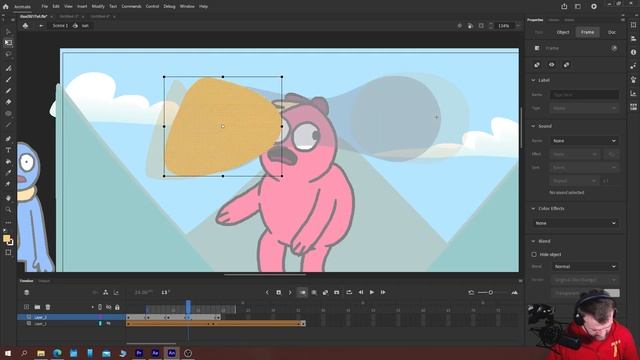Viewport: 640px width, 360px height.
Task: Select the Lasso tool
Action: pyautogui.click(x=8, y=54)
